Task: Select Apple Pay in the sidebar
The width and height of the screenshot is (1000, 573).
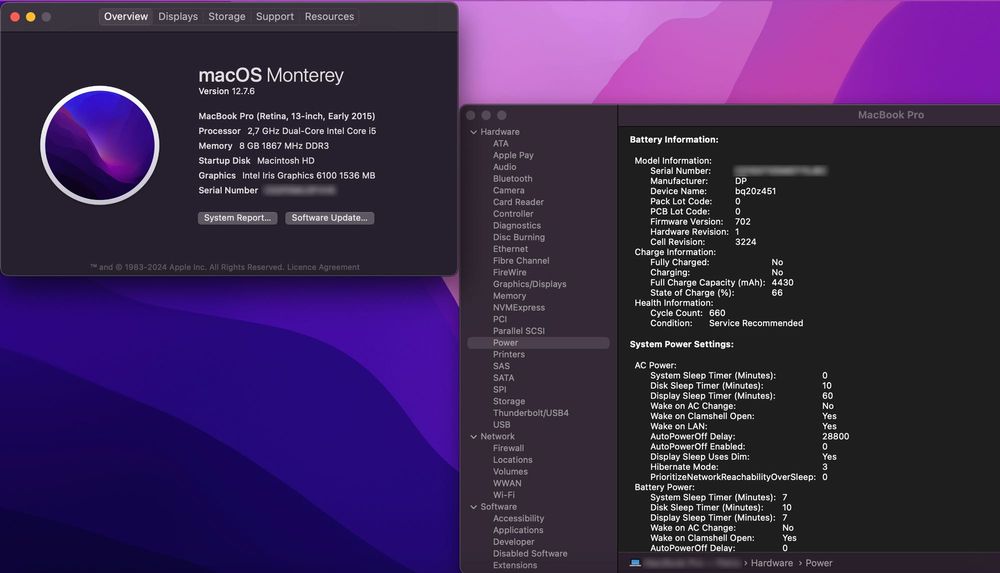Action: coord(513,155)
